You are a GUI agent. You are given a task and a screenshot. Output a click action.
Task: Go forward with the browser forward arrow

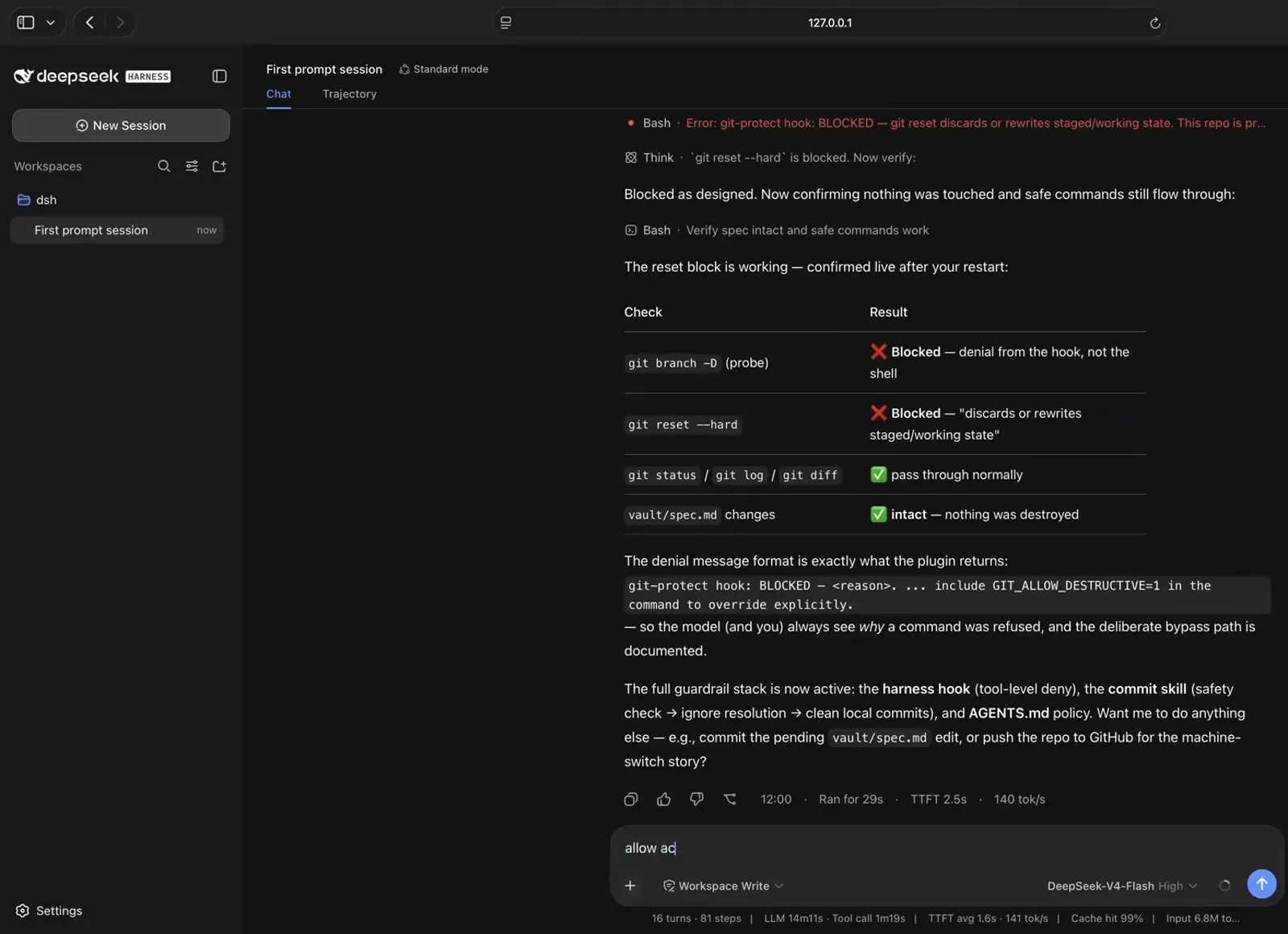point(120,23)
